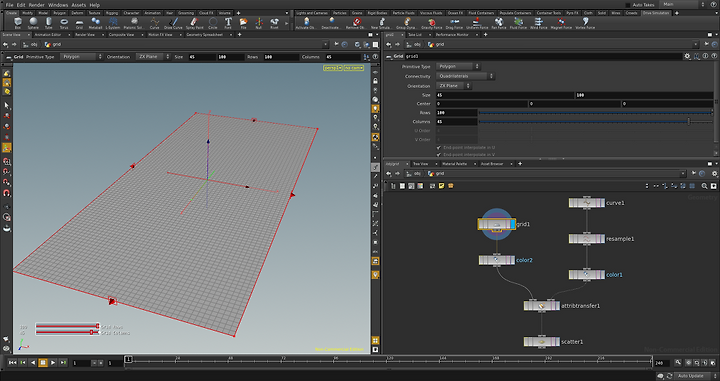Screen dimensions: 720x381
Task: Select the Sphere shelf tool
Action: pyautogui.click(x=33, y=22)
